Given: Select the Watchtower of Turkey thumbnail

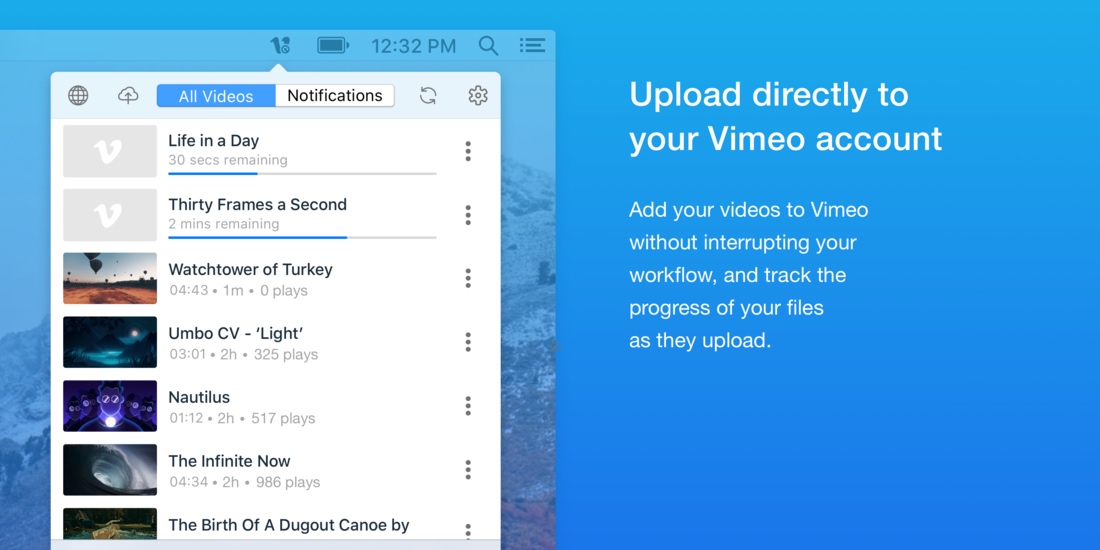Looking at the screenshot, I should pos(110,278).
